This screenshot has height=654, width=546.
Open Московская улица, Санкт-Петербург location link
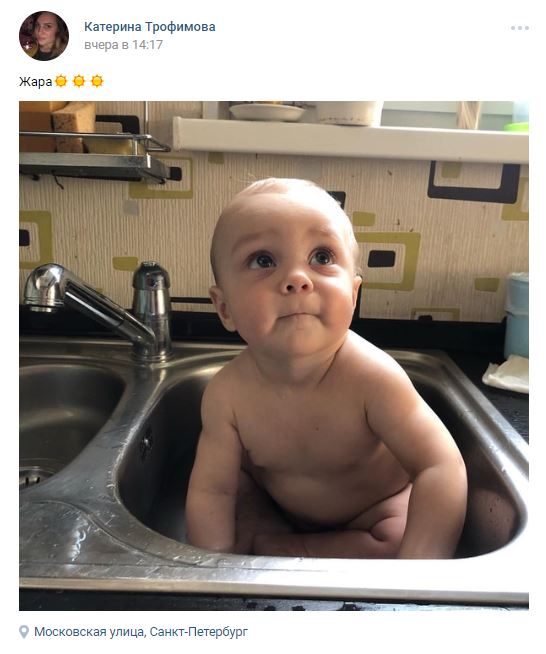(x=141, y=631)
